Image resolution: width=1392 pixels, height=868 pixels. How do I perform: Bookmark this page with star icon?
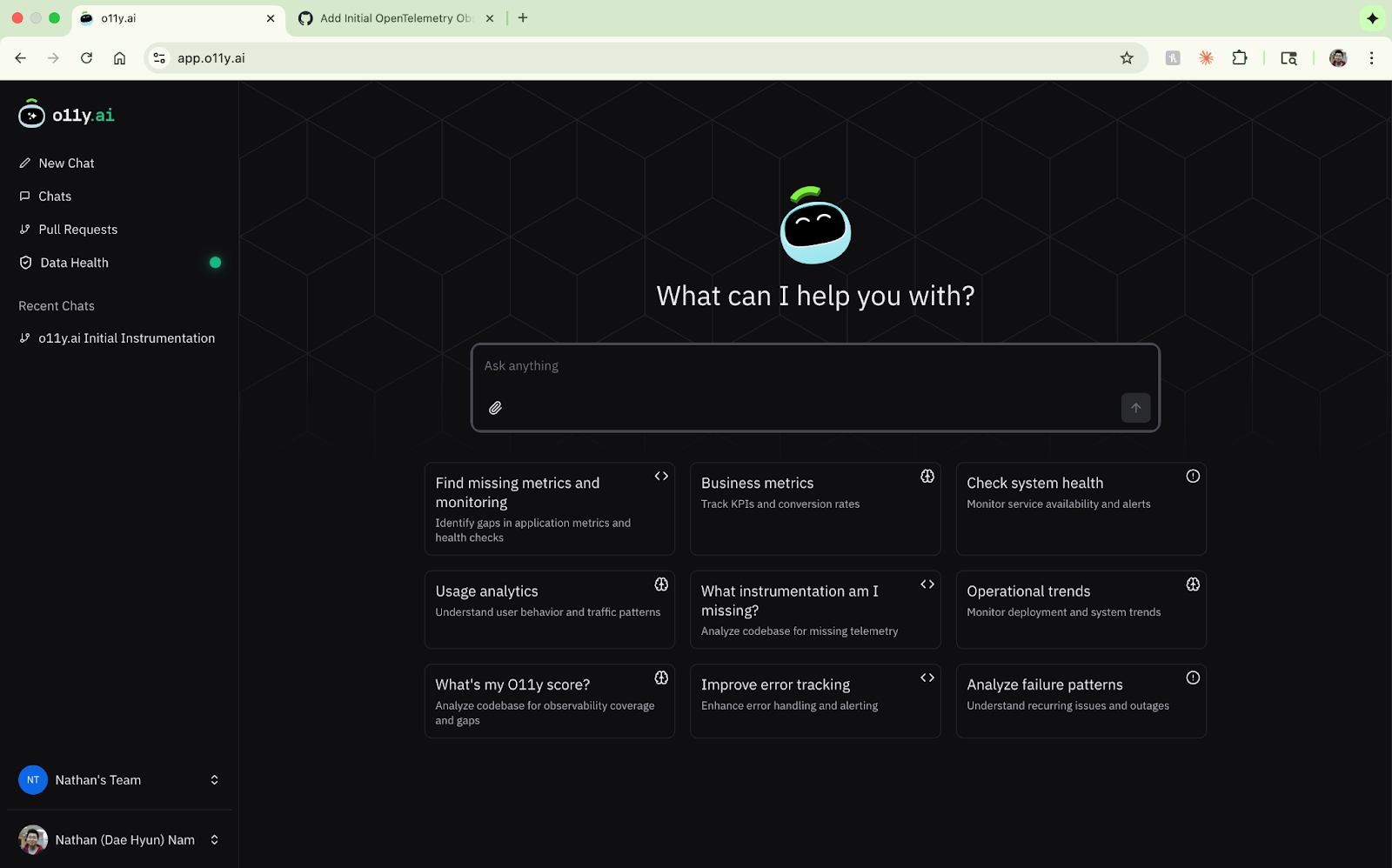(1127, 58)
